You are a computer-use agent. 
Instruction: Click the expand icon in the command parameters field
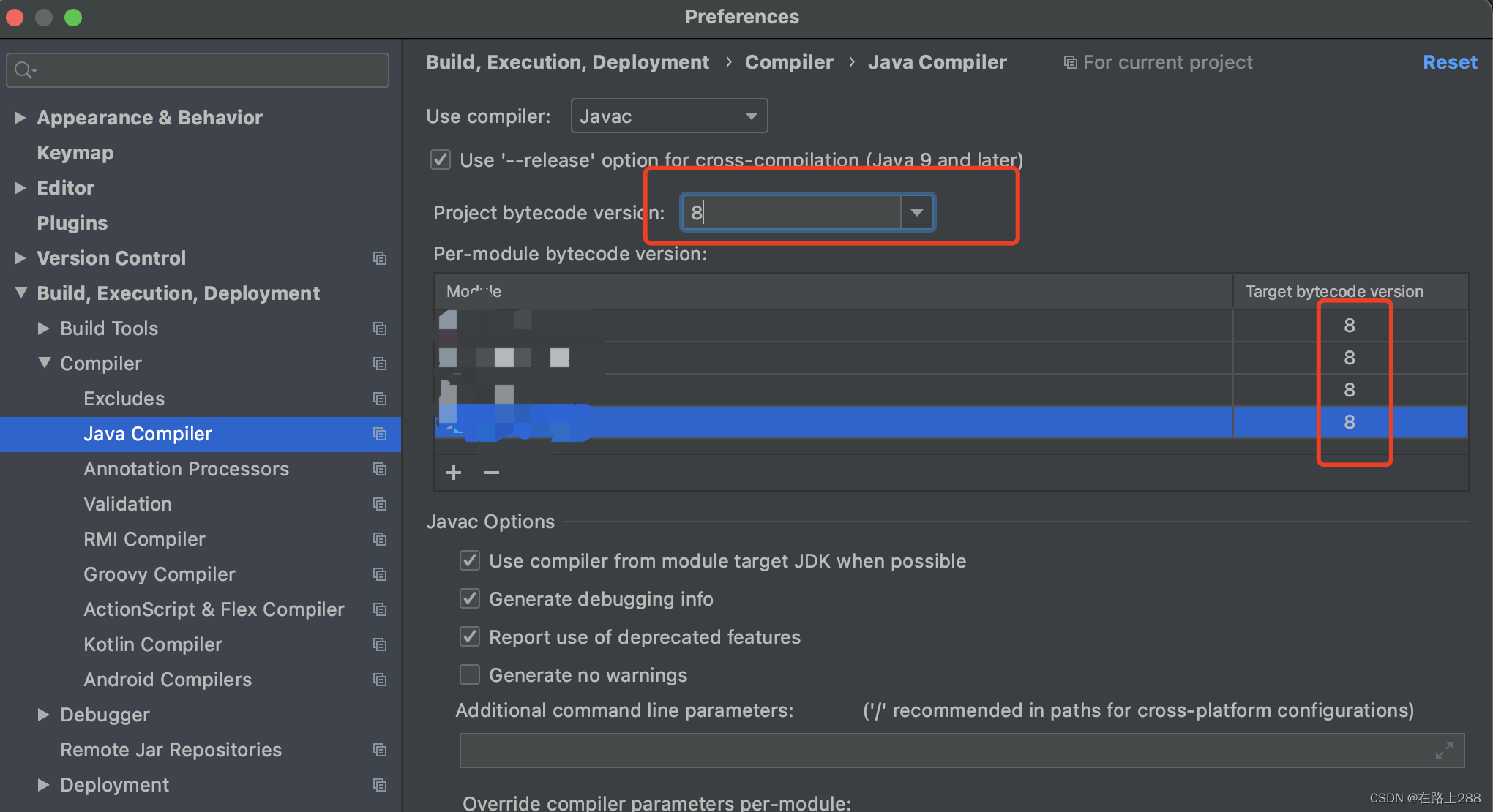click(x=1445, y=751)
